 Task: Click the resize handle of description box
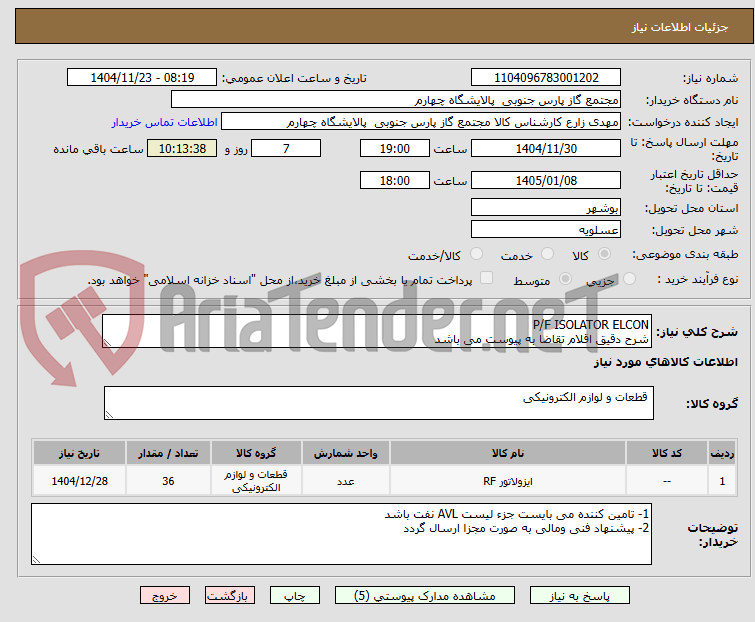107,343
